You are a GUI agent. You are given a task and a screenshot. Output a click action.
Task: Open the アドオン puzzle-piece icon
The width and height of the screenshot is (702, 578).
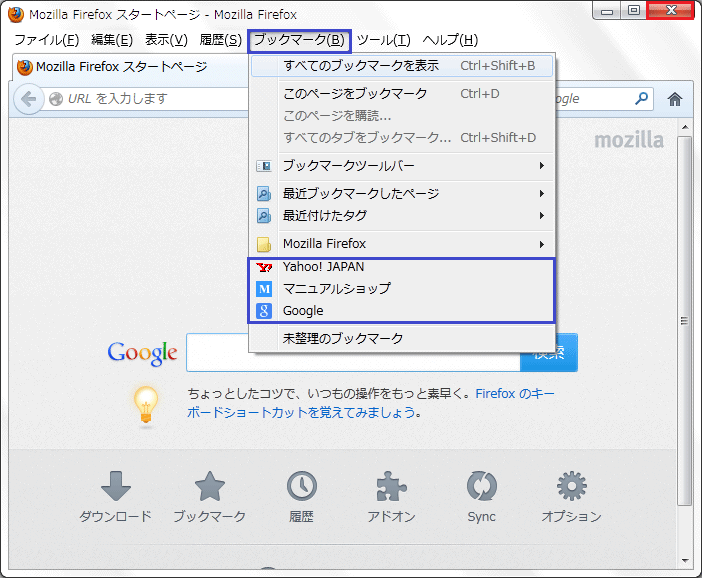click(391, 486)
